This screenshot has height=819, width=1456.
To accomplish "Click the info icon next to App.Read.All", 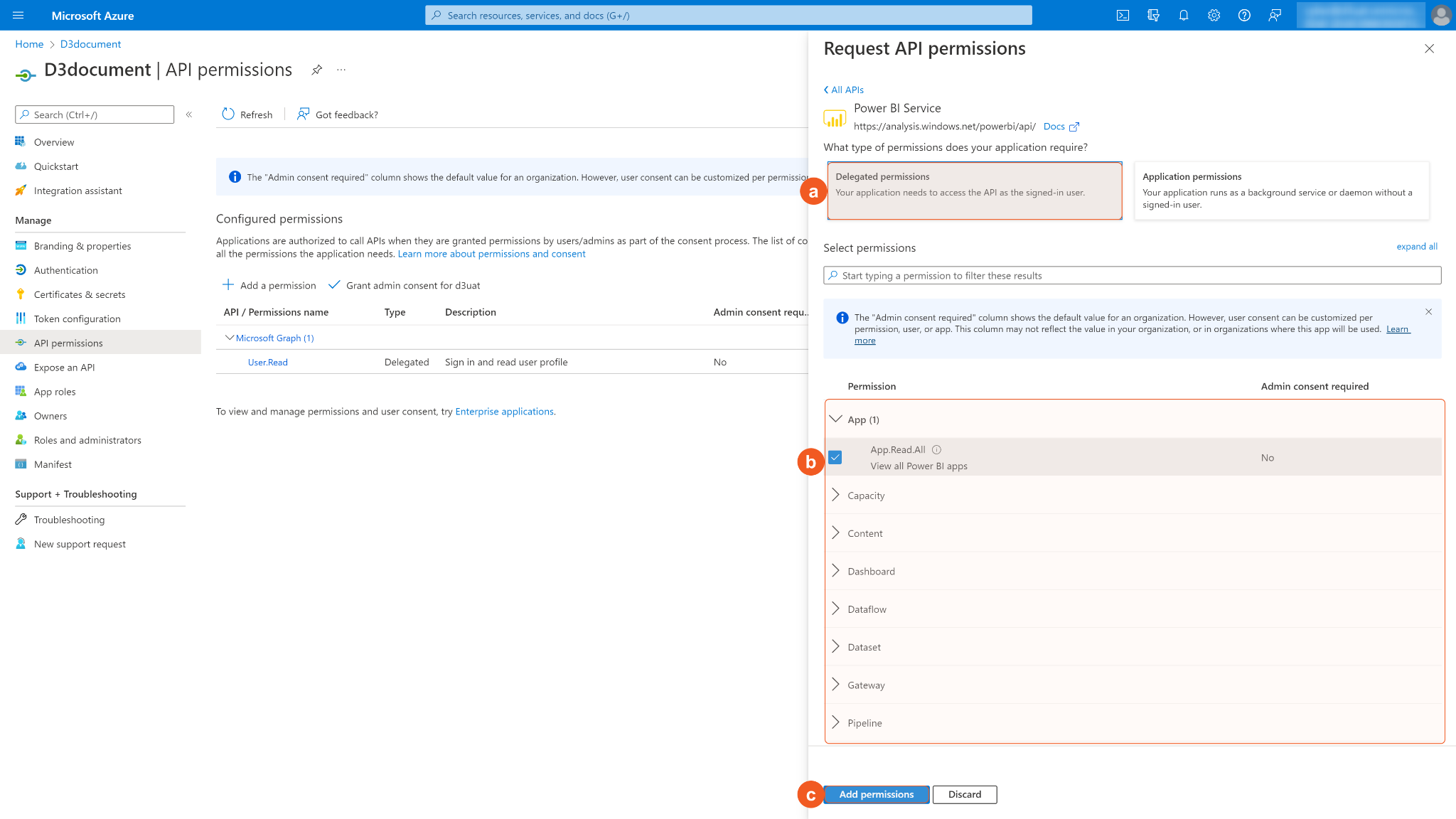I will 936,449.
